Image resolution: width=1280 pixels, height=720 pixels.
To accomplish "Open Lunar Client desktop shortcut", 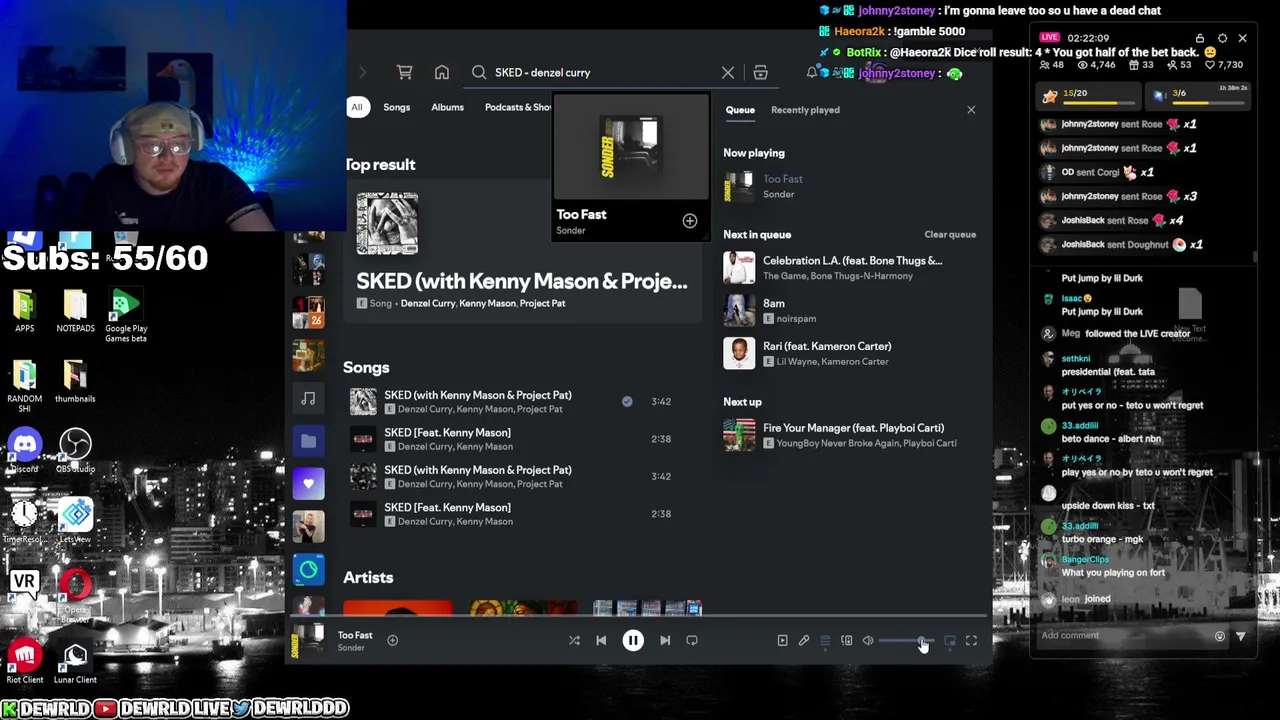I will point(75,661).
